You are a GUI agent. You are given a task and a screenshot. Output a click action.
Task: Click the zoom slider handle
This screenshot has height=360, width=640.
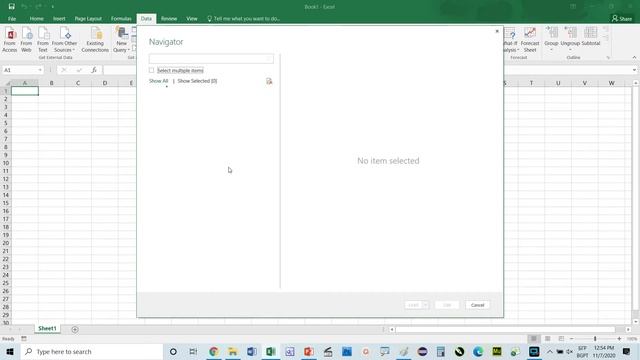pos(595,339)
